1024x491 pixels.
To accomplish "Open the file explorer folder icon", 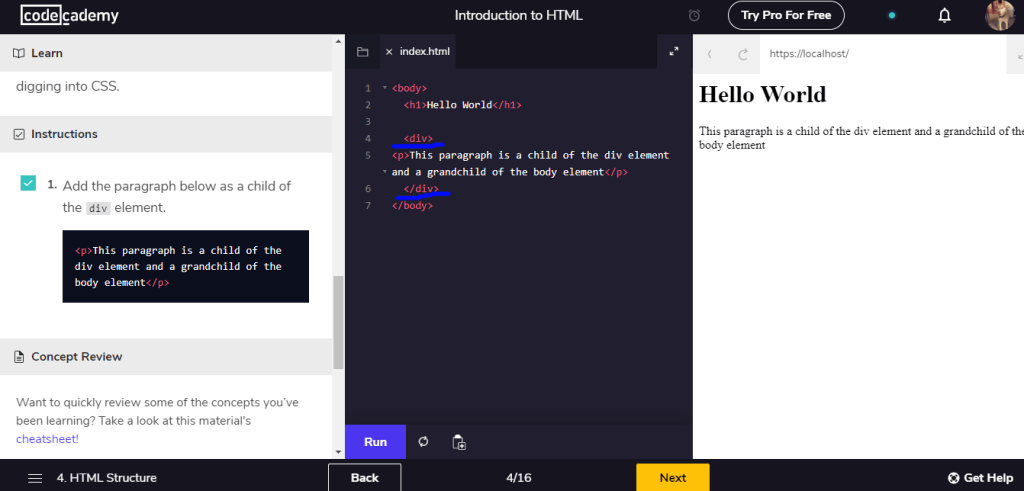I will point(363,52).
